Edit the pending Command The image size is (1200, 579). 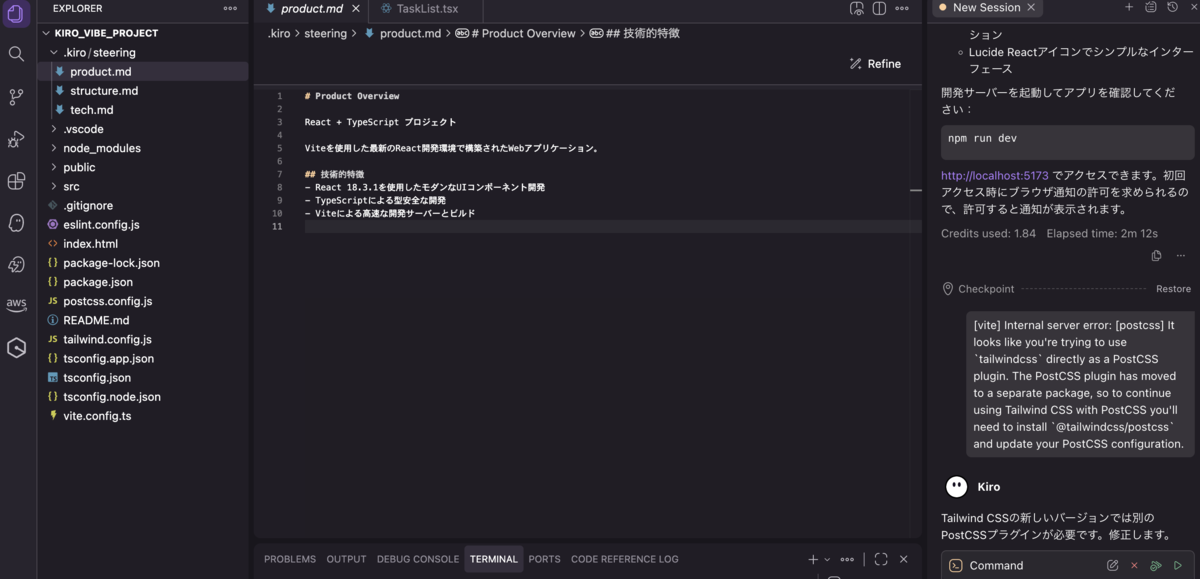coord(1113,566)
